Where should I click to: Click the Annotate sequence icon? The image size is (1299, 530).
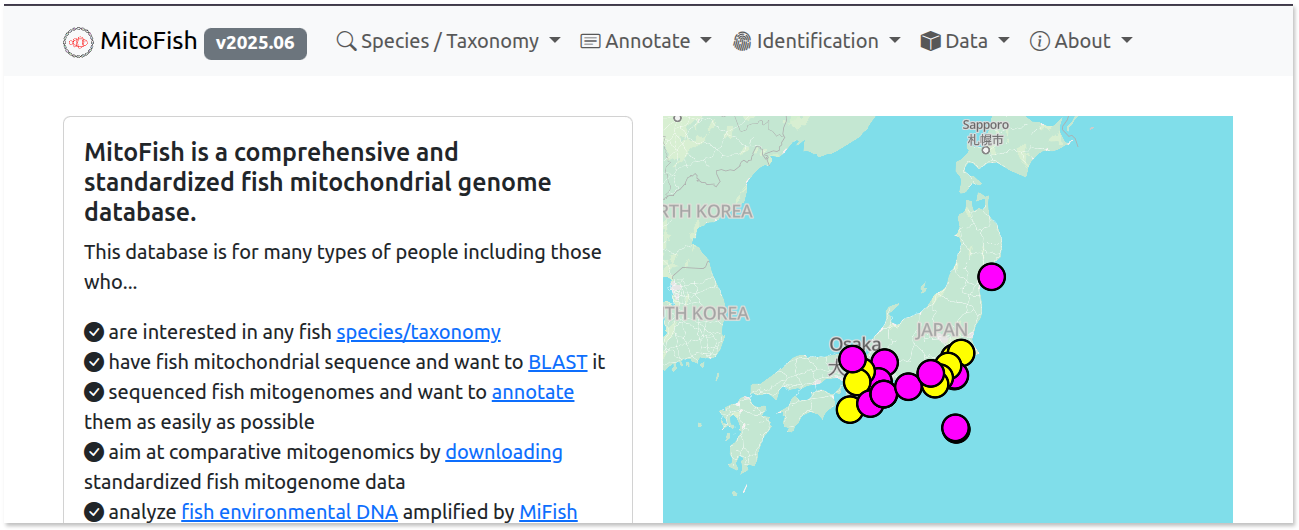coord(590,41)
